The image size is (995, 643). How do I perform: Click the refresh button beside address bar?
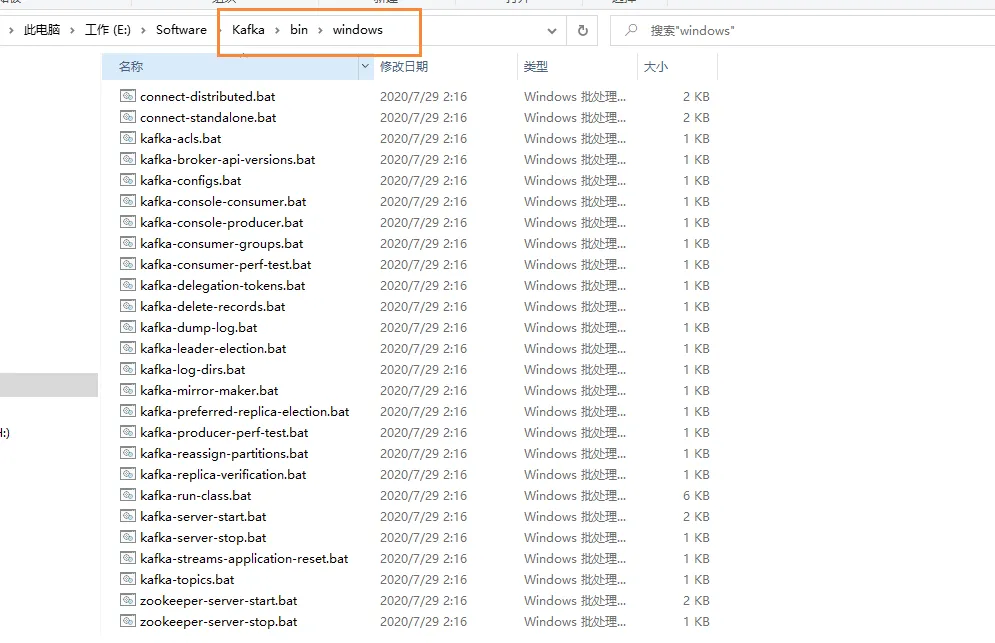pyautogui.click(x=582, y=31)
